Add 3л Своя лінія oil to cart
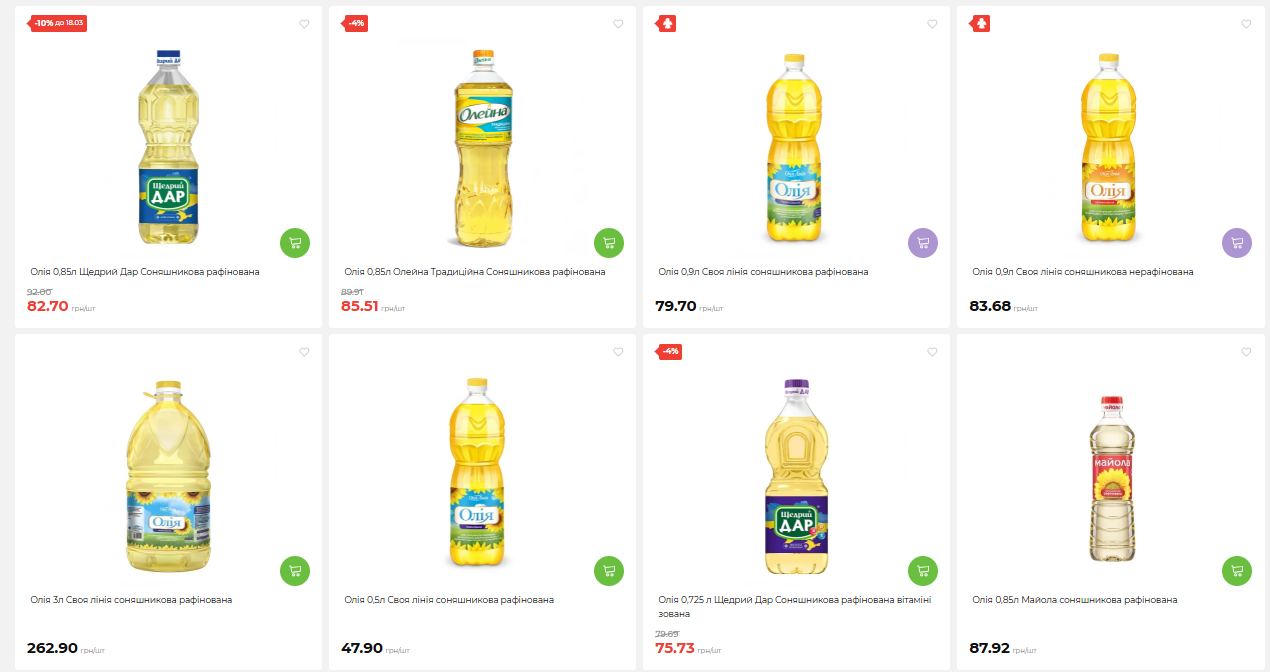The image size is (1270, 672). pos(295,571)
